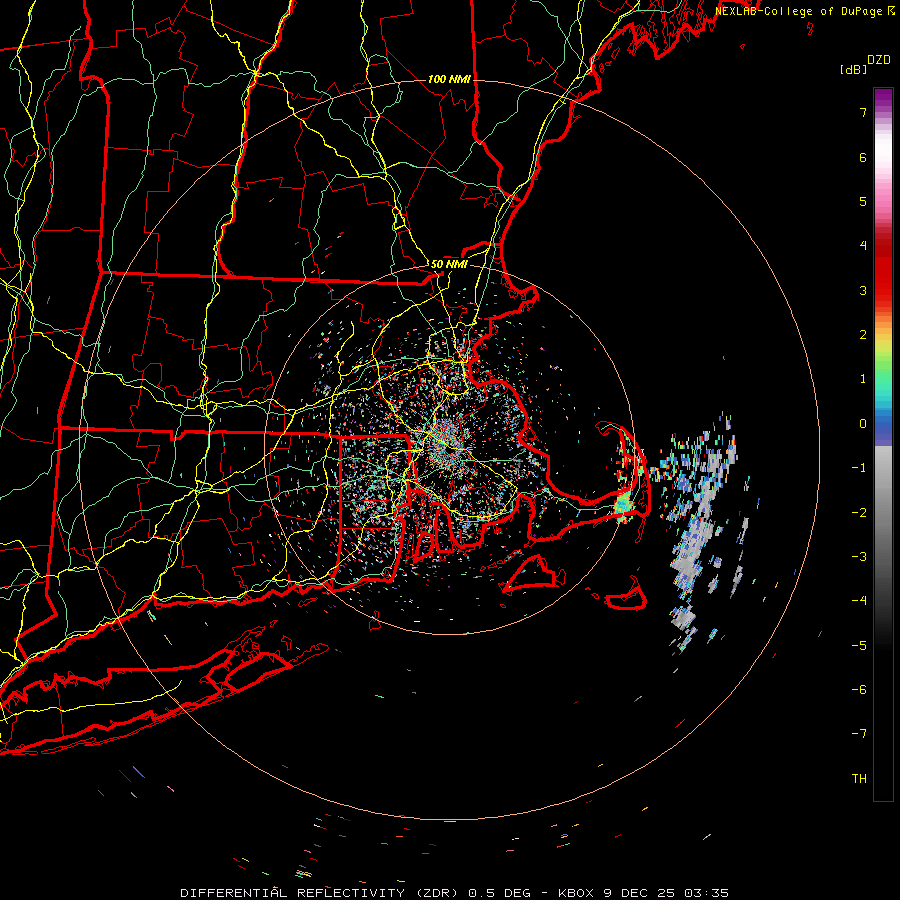The height and width of the screenshot is (900, 900).
Task: Click the Differential Reflectivity KBOX caption text
Action: (x=455, y=893)
